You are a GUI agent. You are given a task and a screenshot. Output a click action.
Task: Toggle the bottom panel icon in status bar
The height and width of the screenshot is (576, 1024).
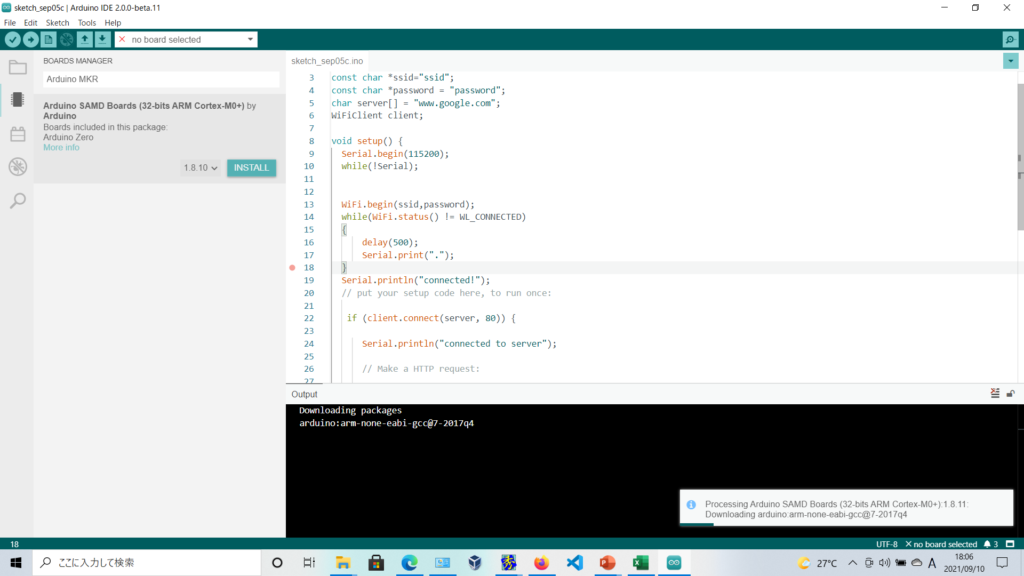[1010, 544]
